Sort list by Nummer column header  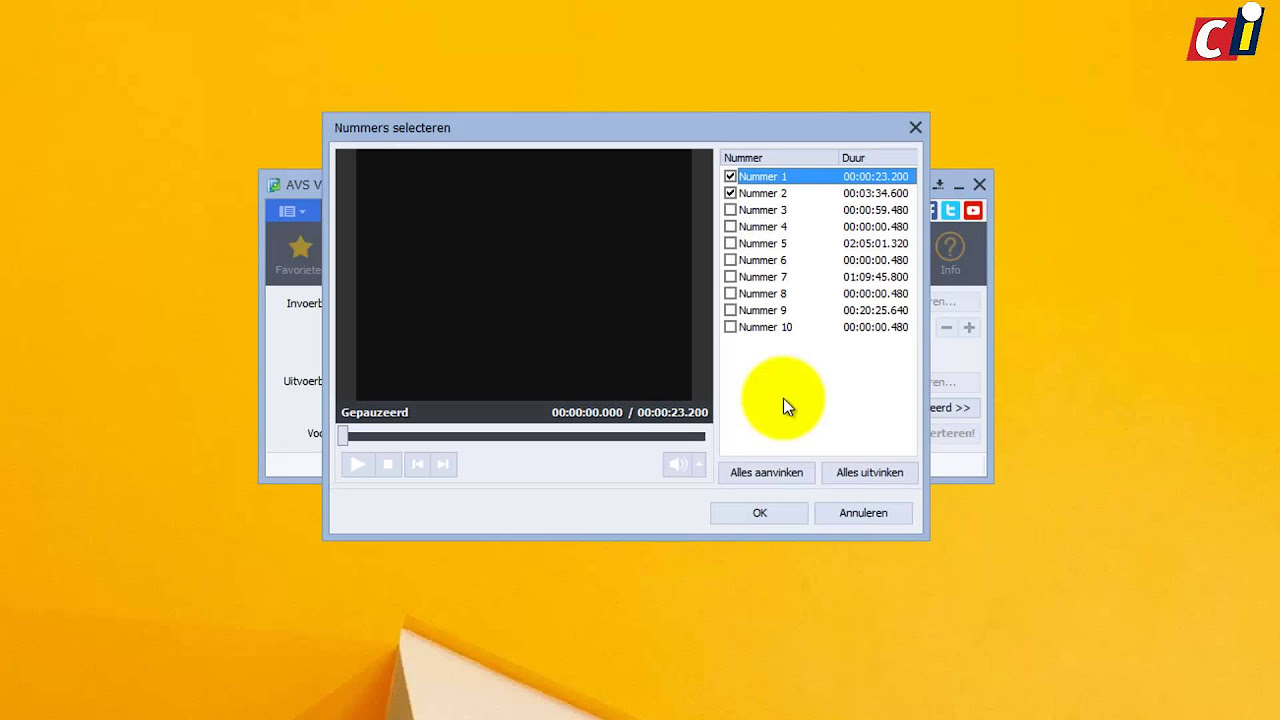[x=779, y=158]
